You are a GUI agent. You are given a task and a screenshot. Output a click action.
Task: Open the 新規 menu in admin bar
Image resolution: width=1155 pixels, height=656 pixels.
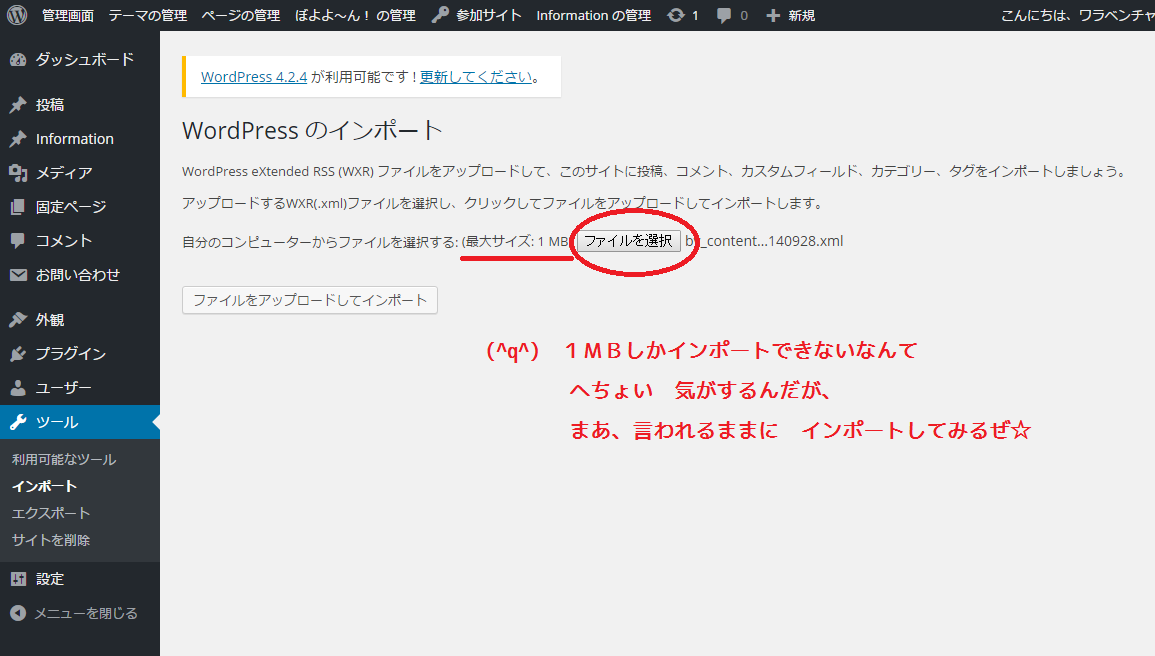[801, 15]
